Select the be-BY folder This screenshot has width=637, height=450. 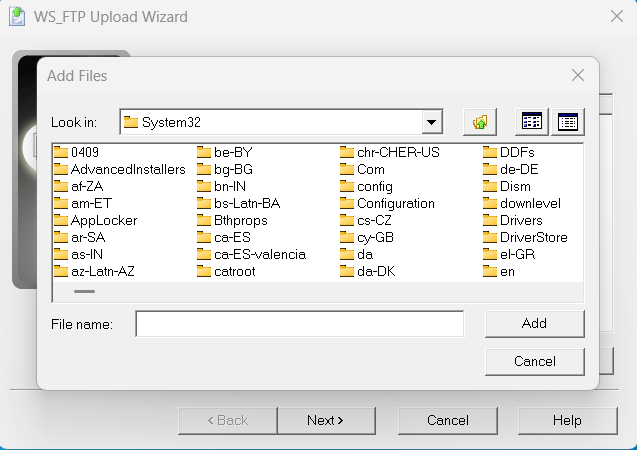pyautogui.click(x=225, y=152)
